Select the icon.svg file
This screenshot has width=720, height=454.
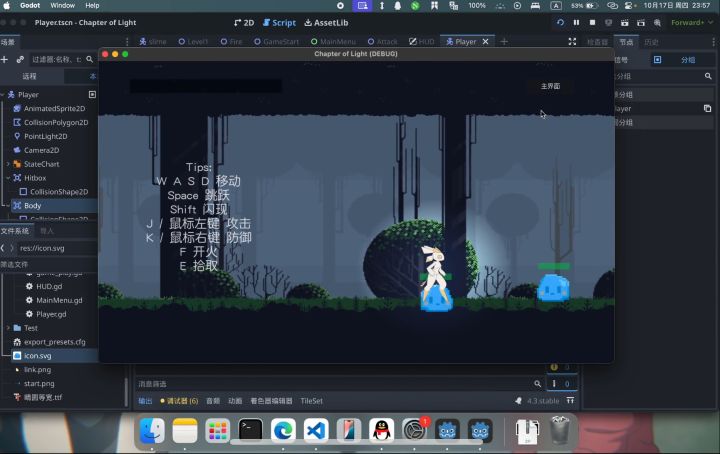pyautogui.click(x=38, y=356)
